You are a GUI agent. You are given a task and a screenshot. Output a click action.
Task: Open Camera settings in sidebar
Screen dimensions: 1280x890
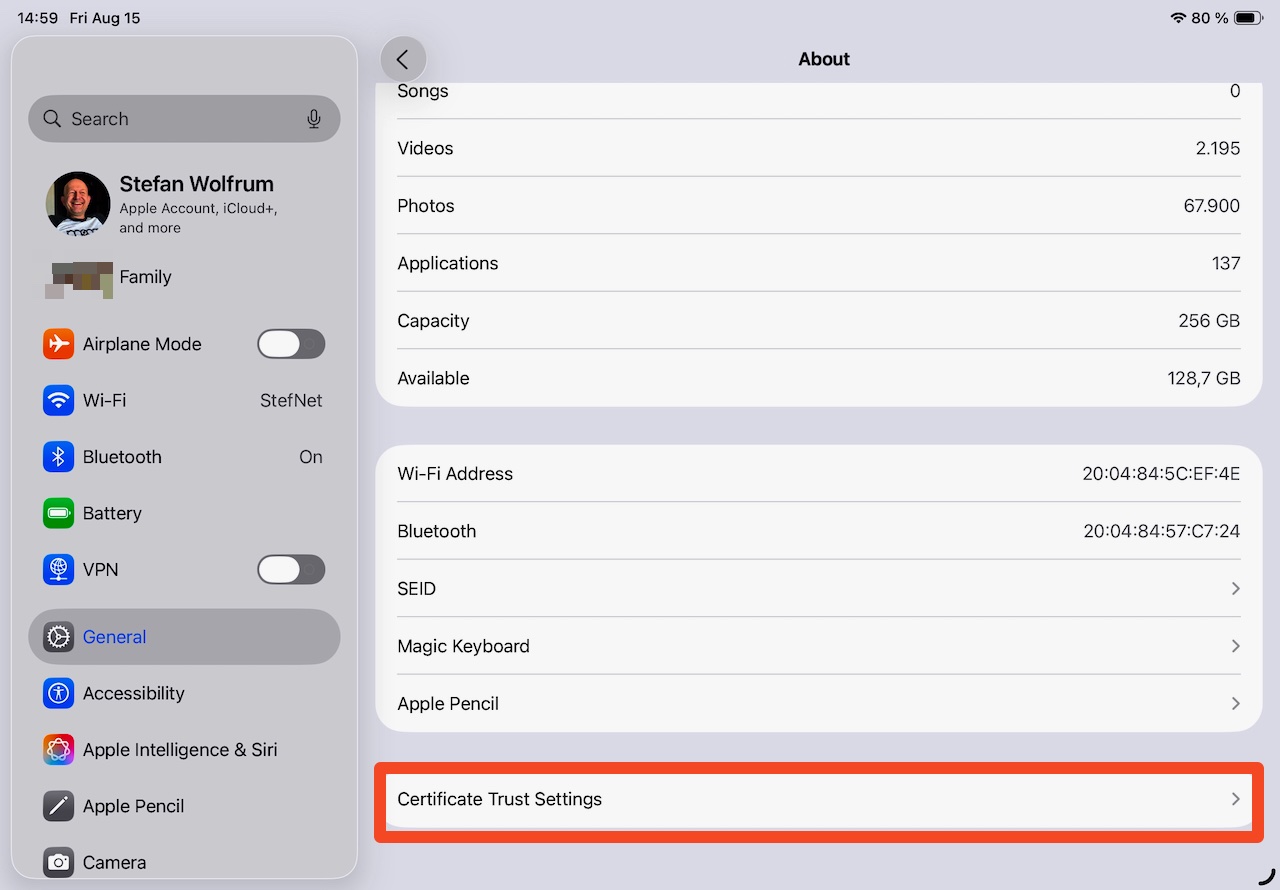pos(184,862)
